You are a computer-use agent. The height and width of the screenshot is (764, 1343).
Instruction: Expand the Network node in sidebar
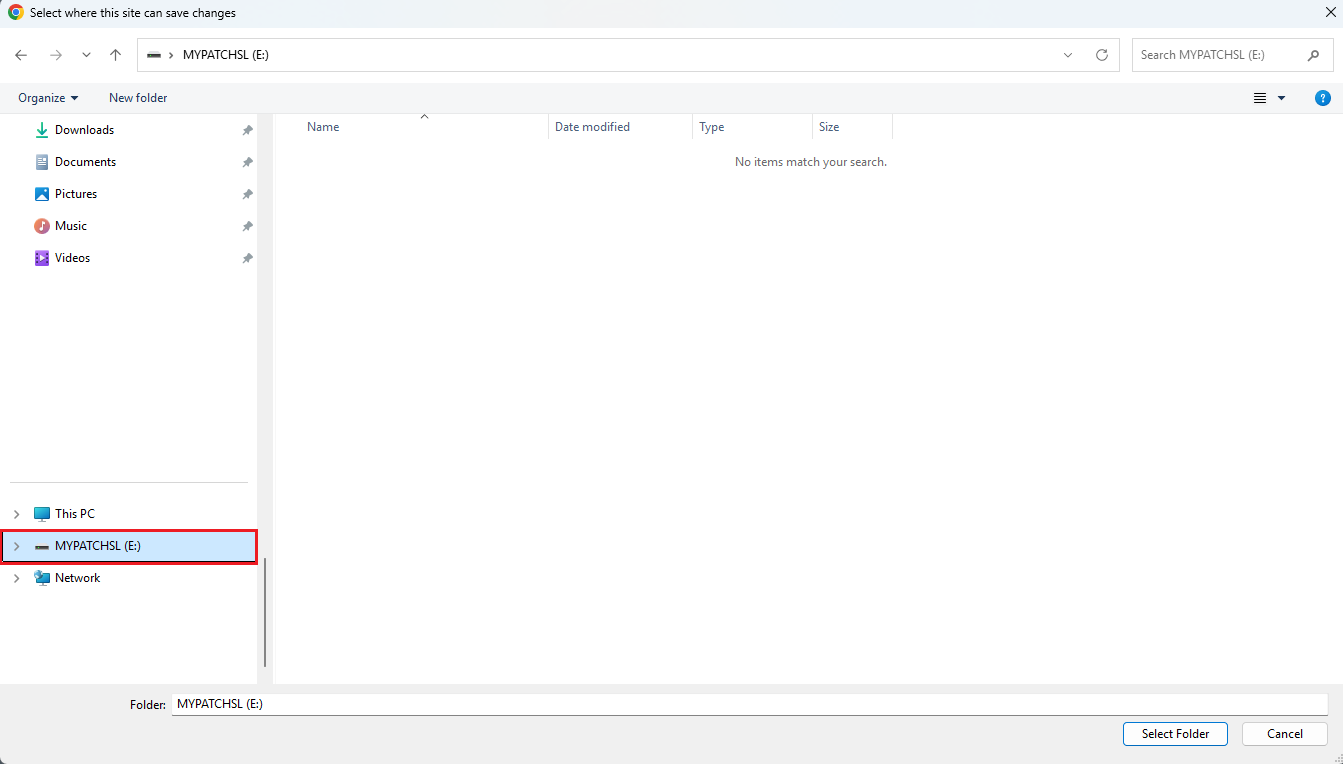tap(15, 577)
